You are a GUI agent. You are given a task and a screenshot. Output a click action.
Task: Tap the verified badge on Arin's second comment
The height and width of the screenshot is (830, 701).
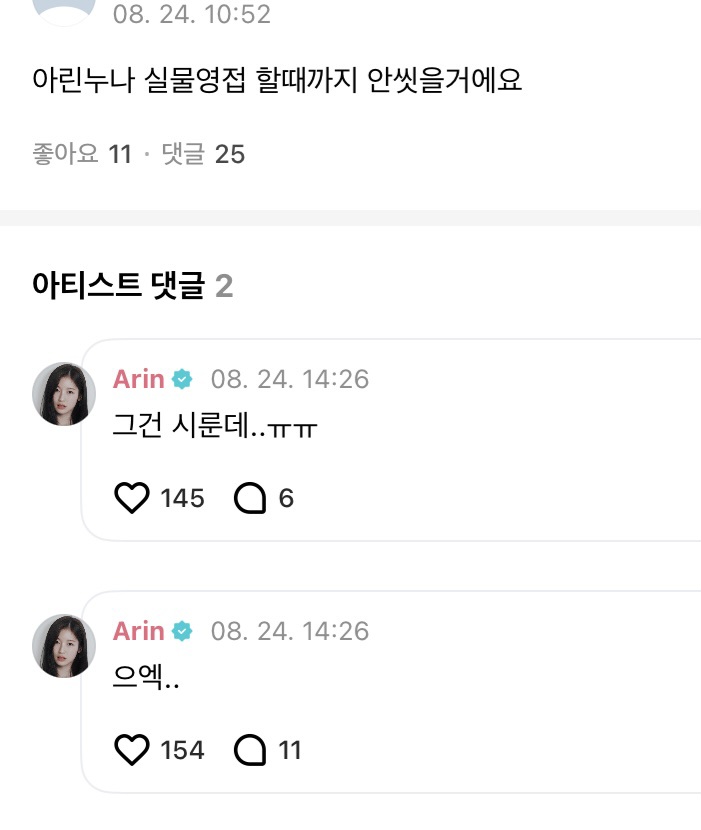tap(182, 631)
